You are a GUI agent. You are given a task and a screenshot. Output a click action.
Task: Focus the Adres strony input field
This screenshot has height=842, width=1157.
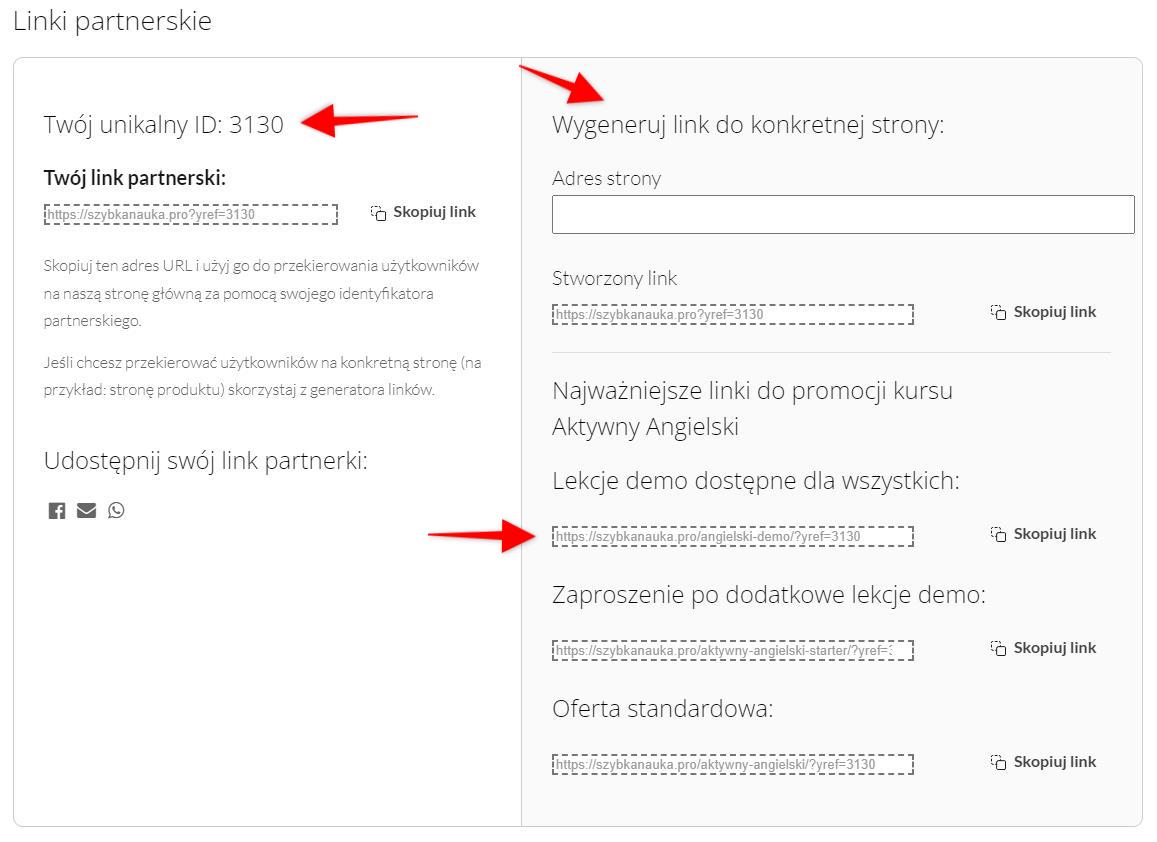click(842, 214)
